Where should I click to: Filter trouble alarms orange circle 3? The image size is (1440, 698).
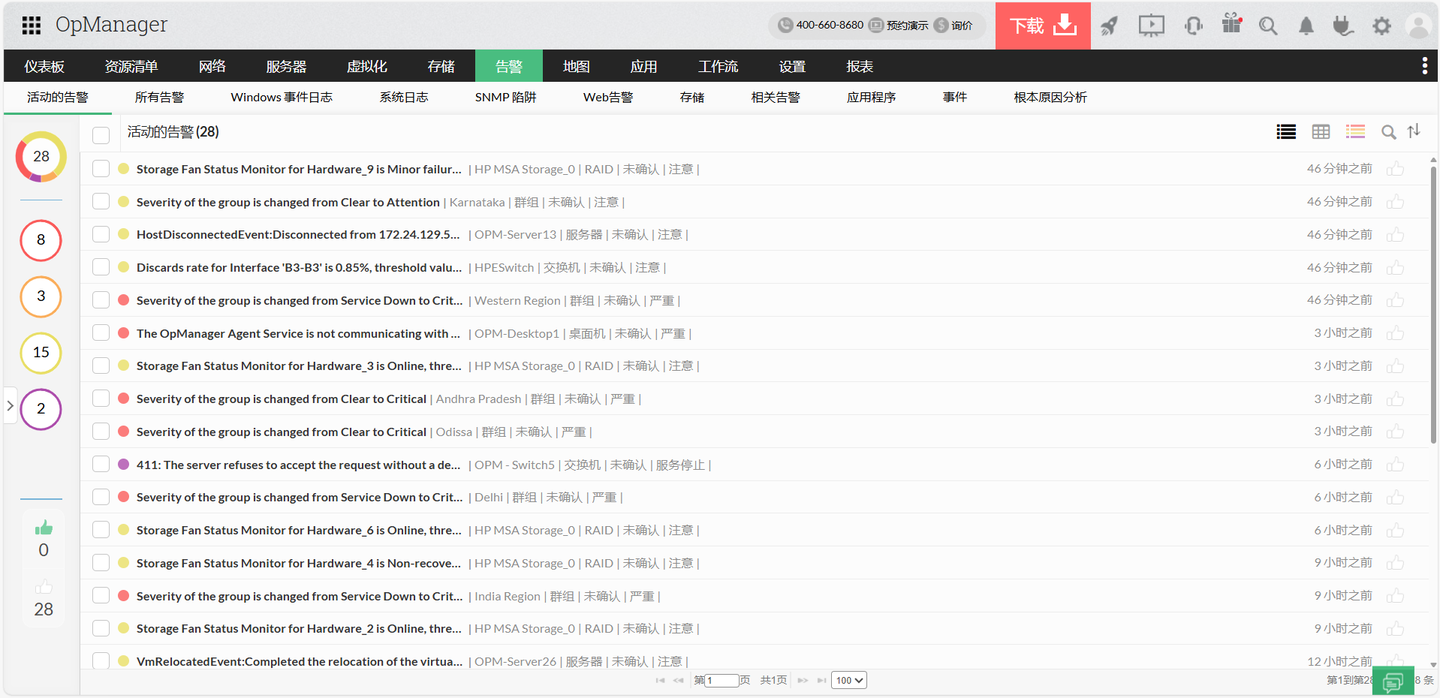(41, 296)
